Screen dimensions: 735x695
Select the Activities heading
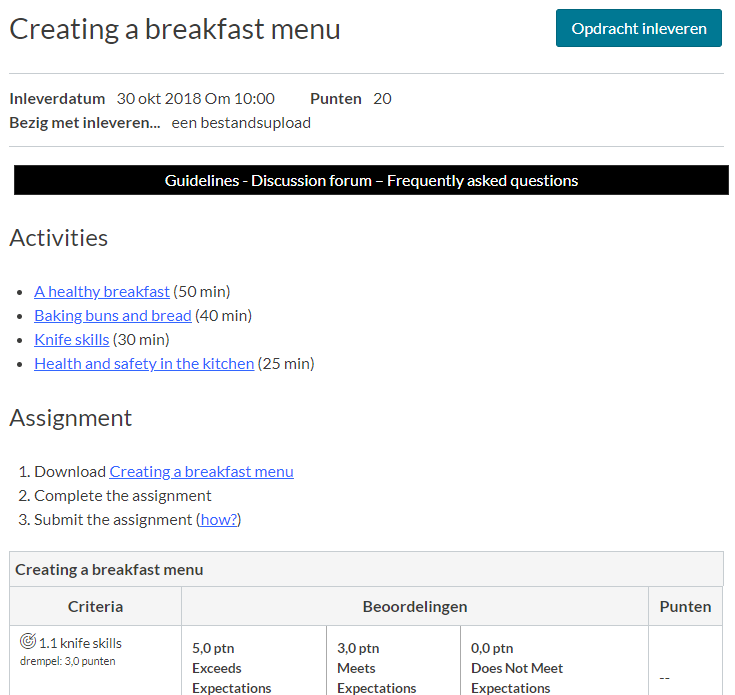[x=59, y=238]
